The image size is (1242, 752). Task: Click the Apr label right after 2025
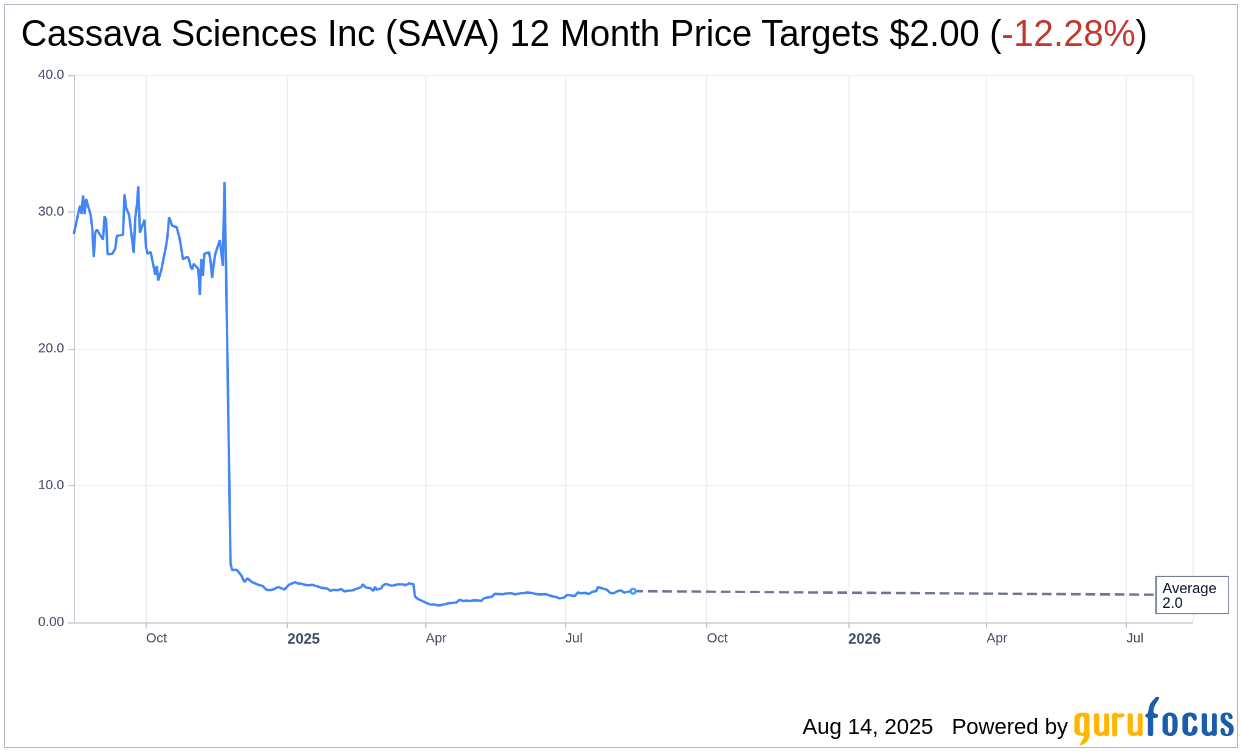pos(435,638)
